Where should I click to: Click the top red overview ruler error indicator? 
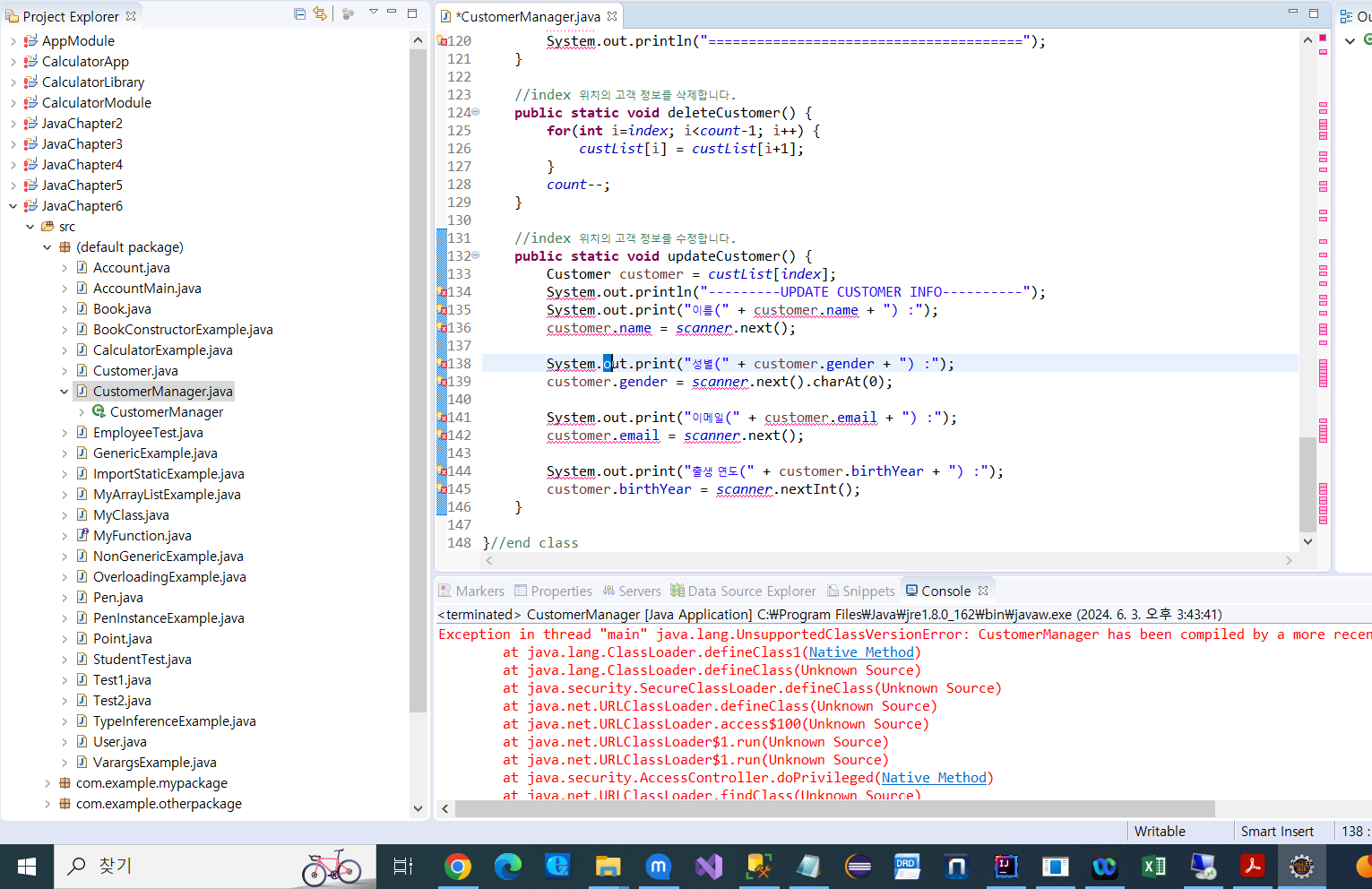[x=1323, y=38]
